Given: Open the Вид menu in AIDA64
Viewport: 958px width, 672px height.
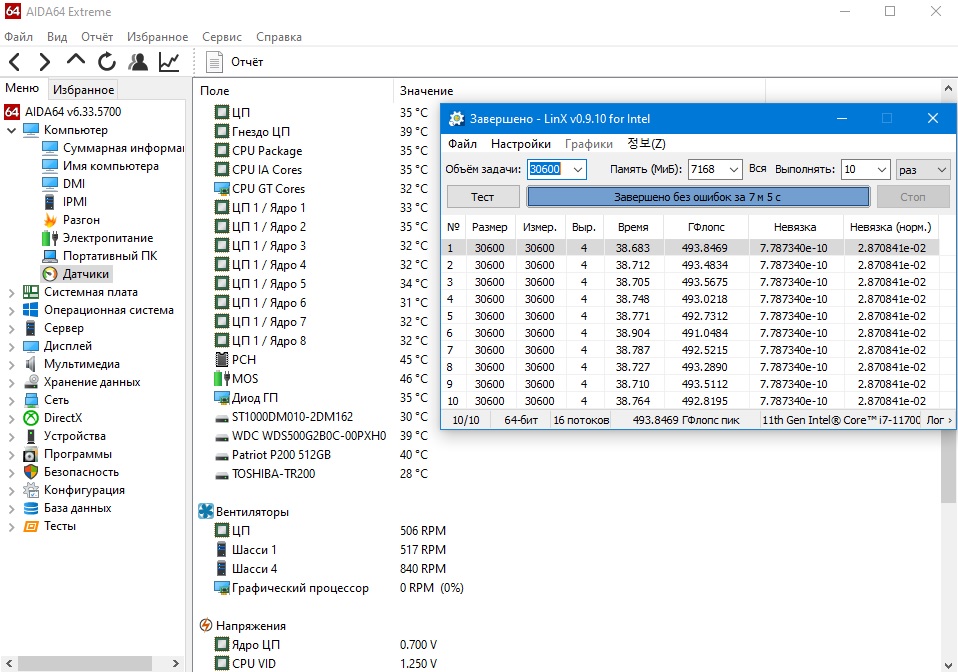Looking at the screenshot, I should point(57,37).
